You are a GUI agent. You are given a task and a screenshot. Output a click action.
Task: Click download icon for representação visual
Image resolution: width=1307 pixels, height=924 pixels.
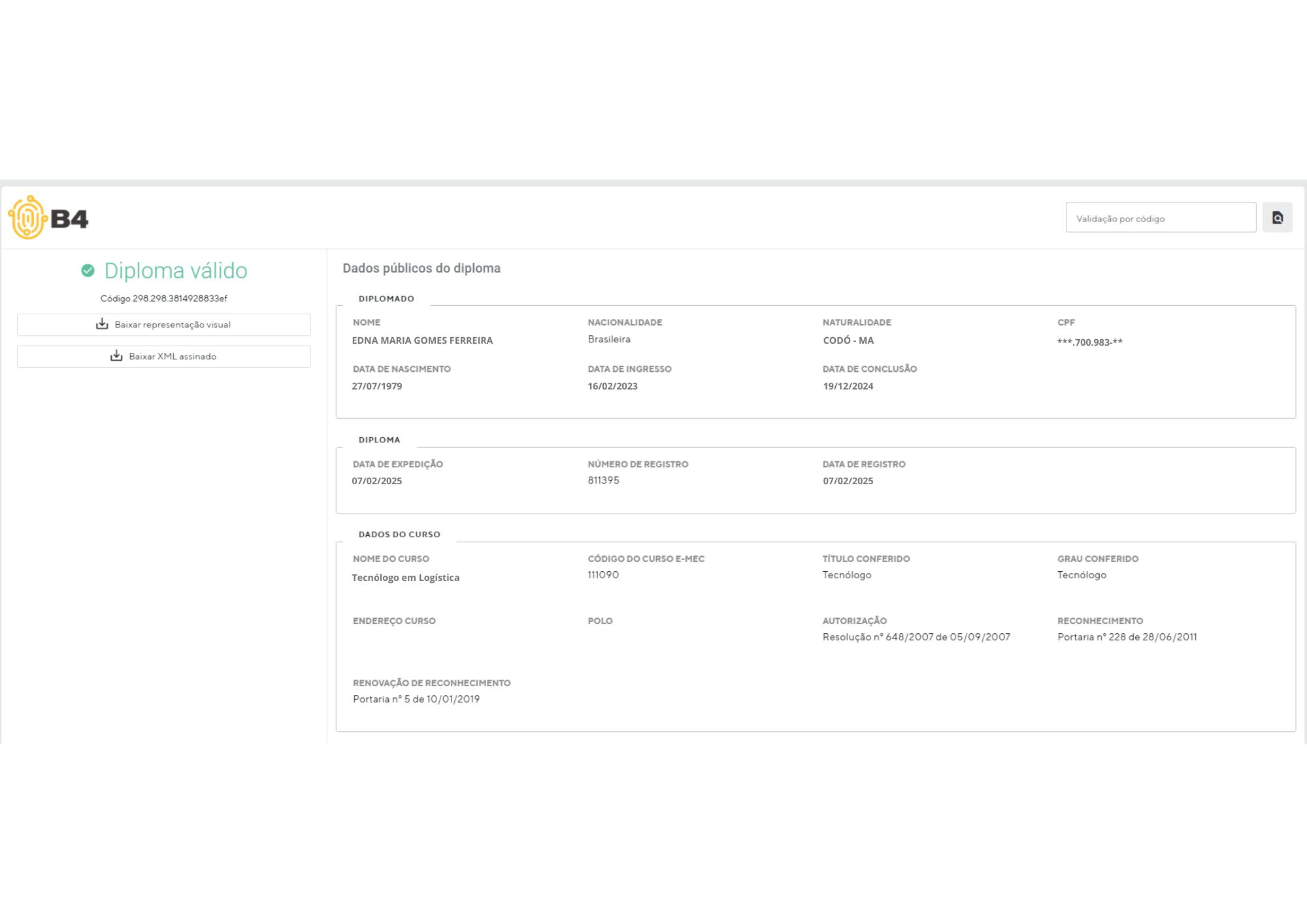point(102,324)
